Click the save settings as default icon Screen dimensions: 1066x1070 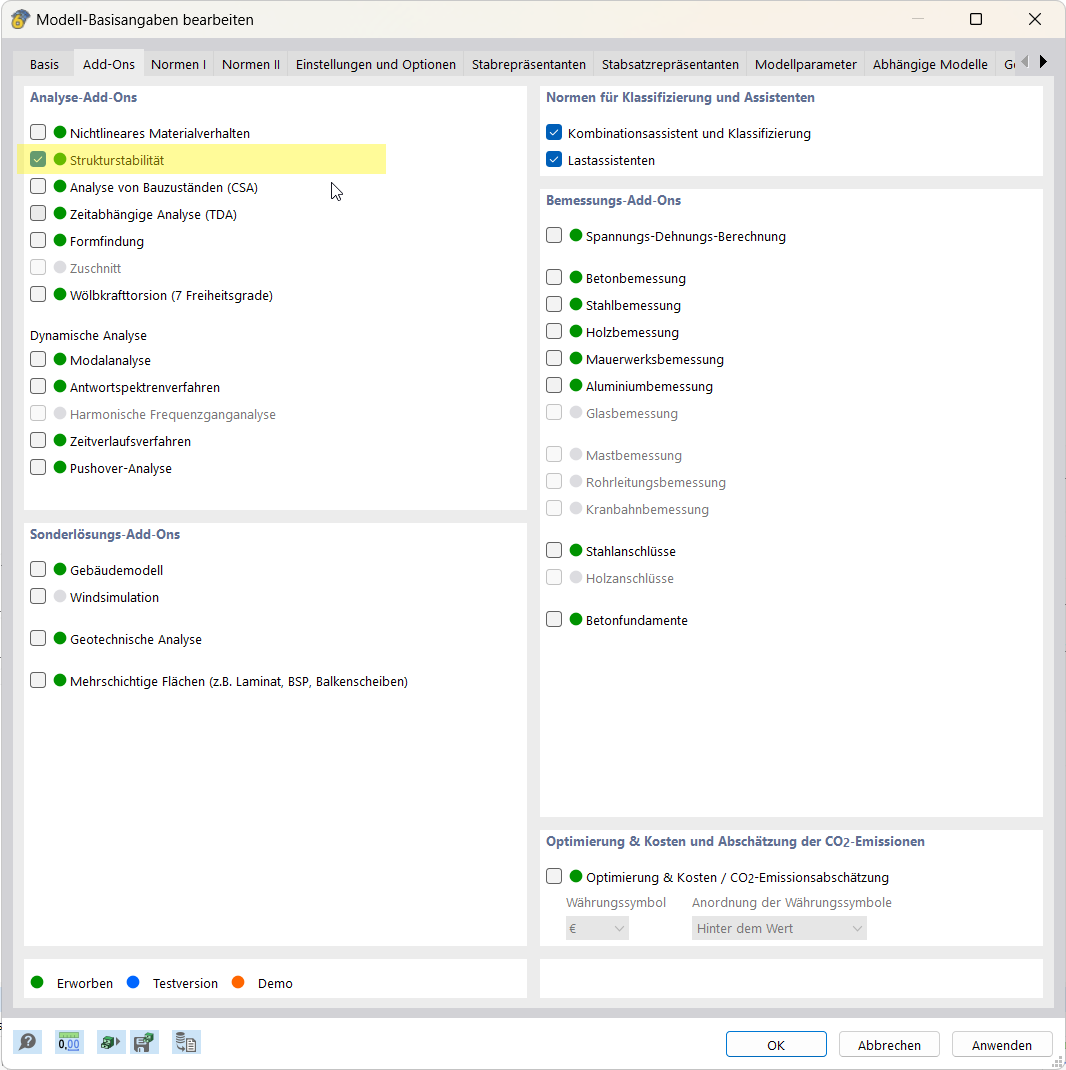[145, 1042]
